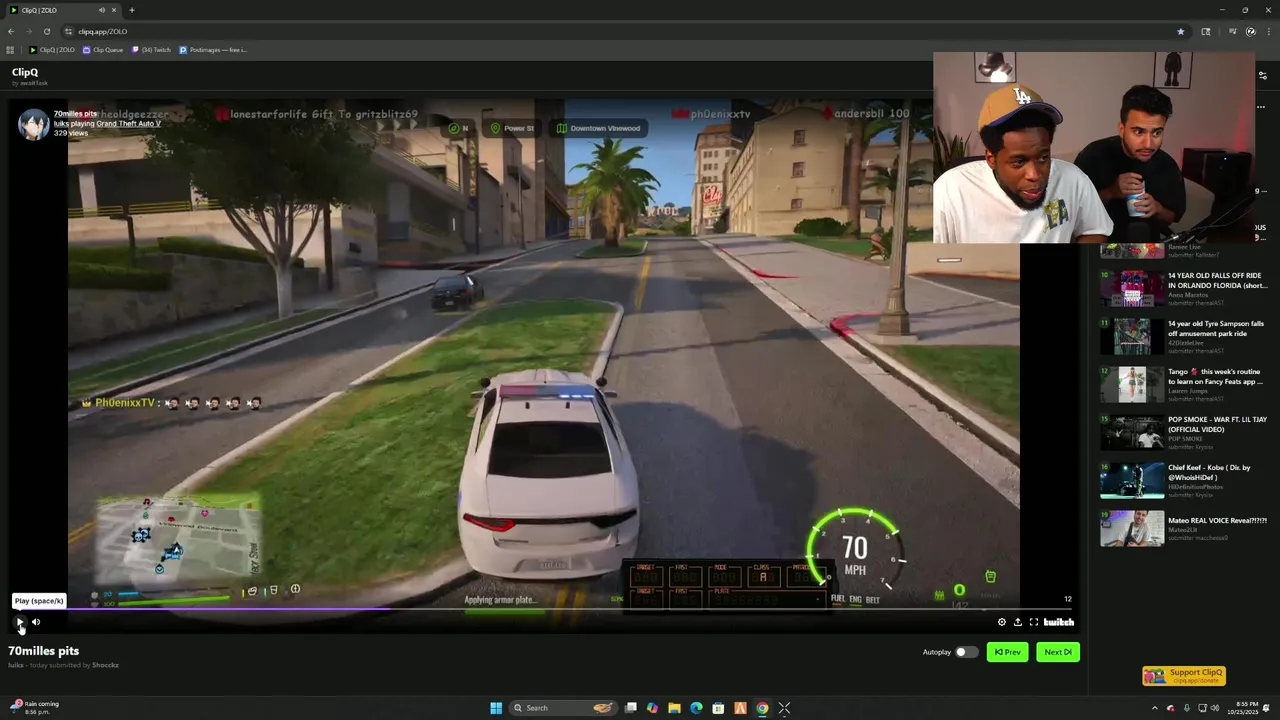Reload the page with the refresh icon

(x=46, y=31)
